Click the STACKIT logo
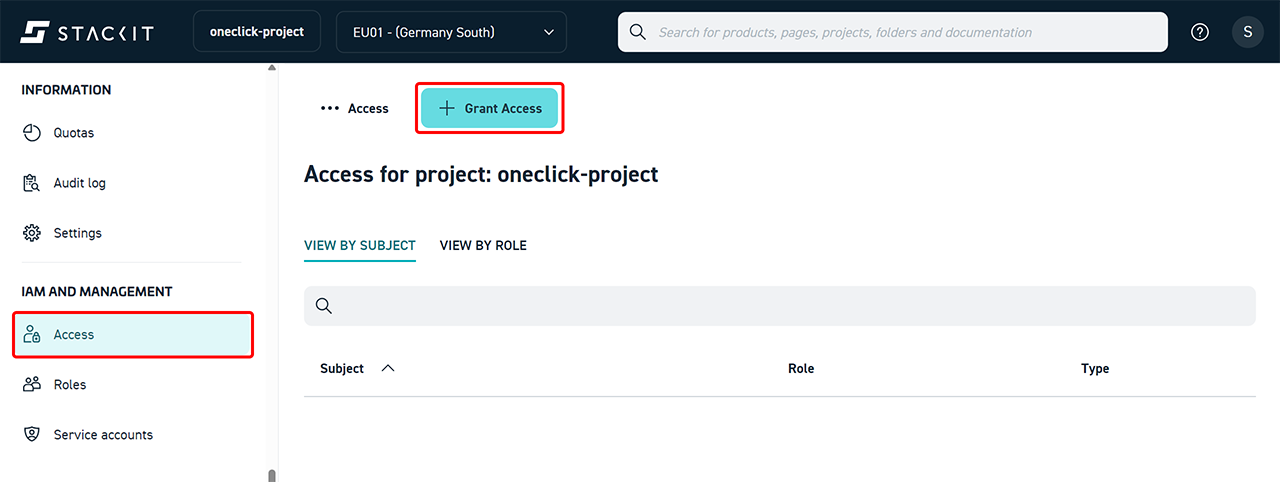Screen dimensions: 1280x482 coord(87,32)
